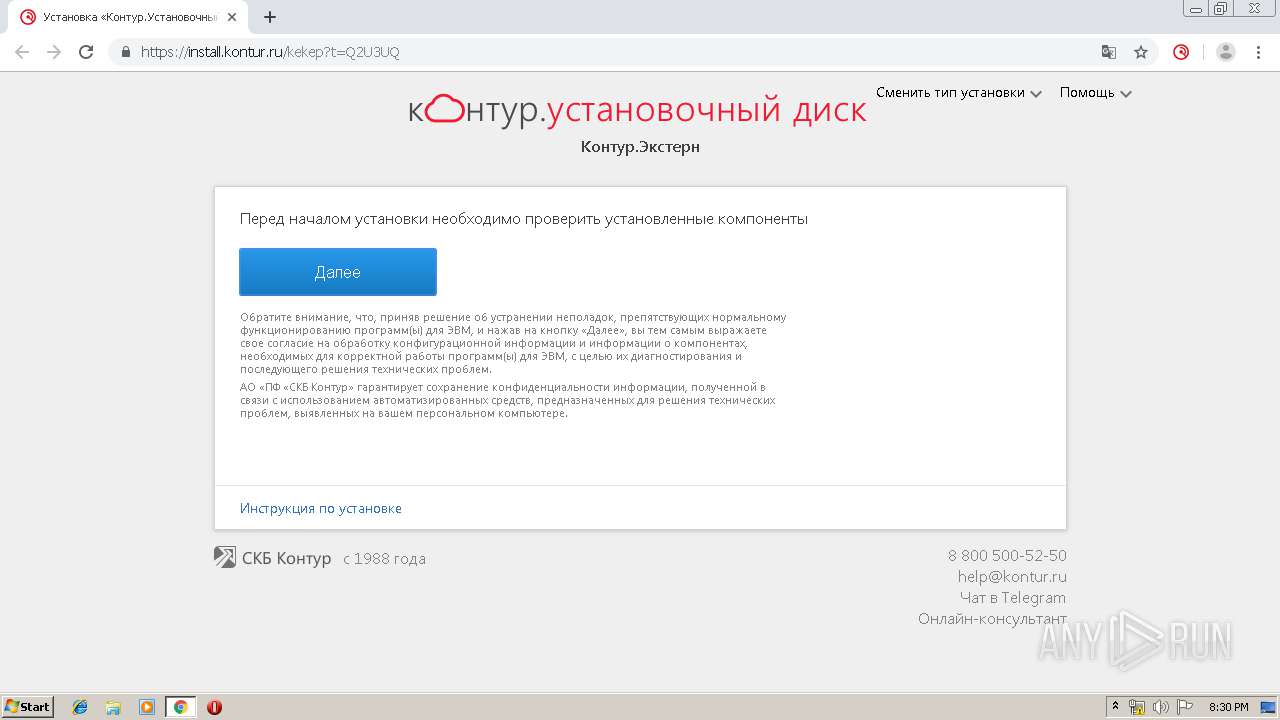Click the Chrome taskbar icon
The image size is (1280, 720).
180,707
